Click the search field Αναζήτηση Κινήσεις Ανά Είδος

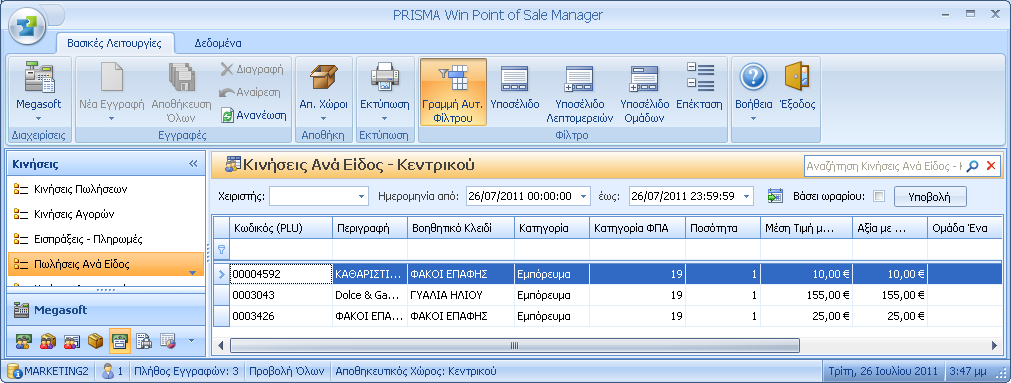pyautogui.click(x=884, y=166)
